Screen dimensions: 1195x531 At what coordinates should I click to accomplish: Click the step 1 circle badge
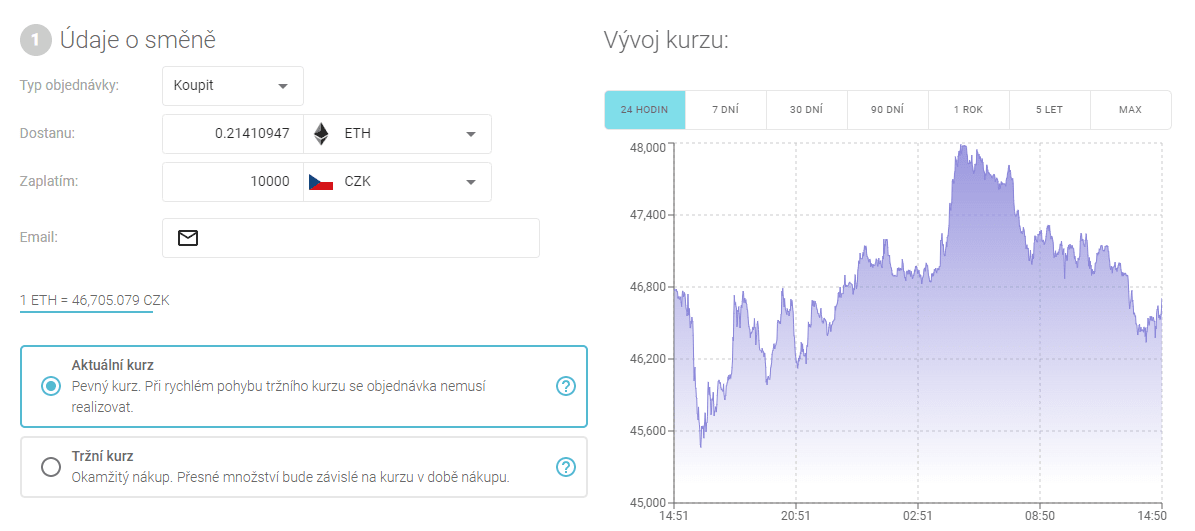tap(35, 40)
